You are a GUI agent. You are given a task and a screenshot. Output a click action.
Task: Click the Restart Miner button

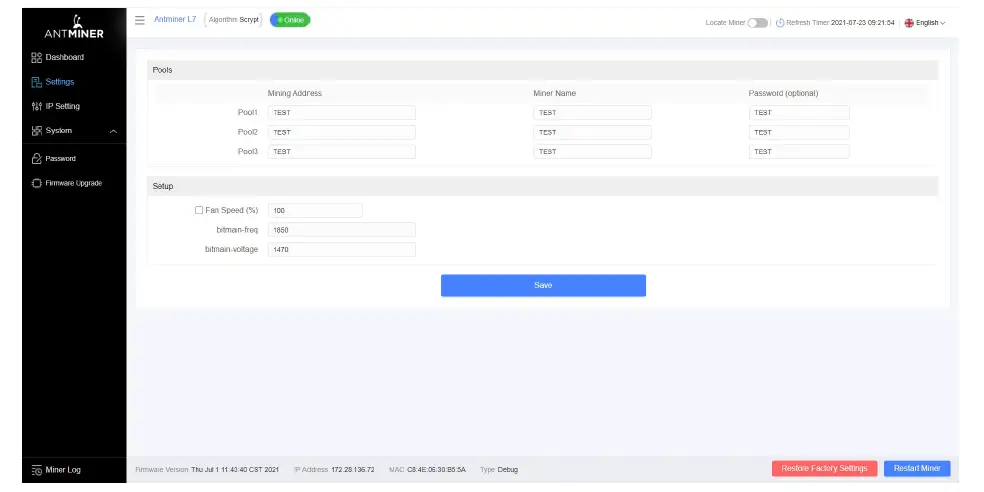tap(917, 469)
